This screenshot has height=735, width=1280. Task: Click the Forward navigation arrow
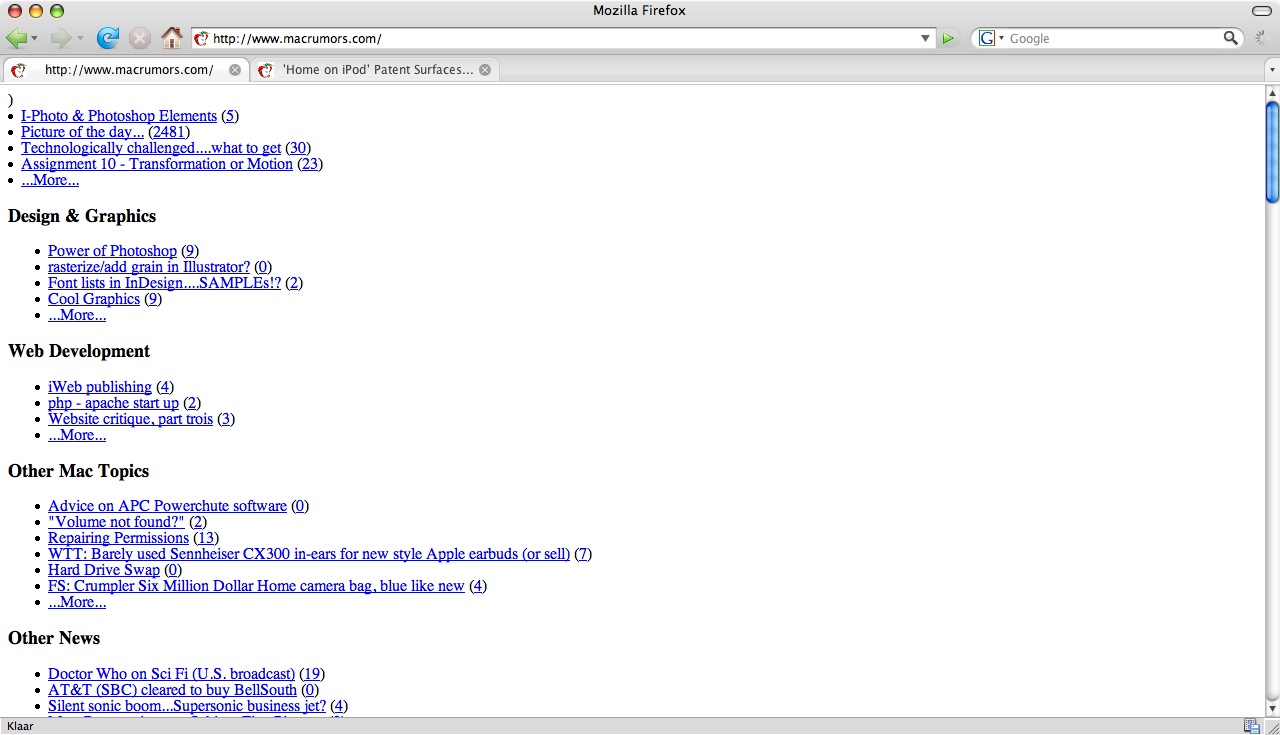(60, 38)
